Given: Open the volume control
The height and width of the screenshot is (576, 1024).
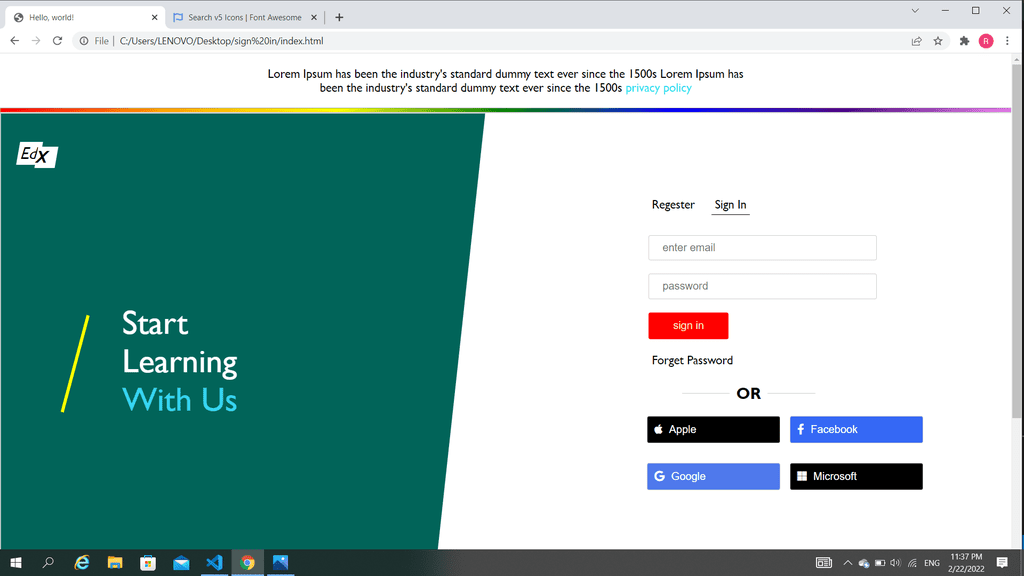Looking at the screenshot, I should click(895, 563).
